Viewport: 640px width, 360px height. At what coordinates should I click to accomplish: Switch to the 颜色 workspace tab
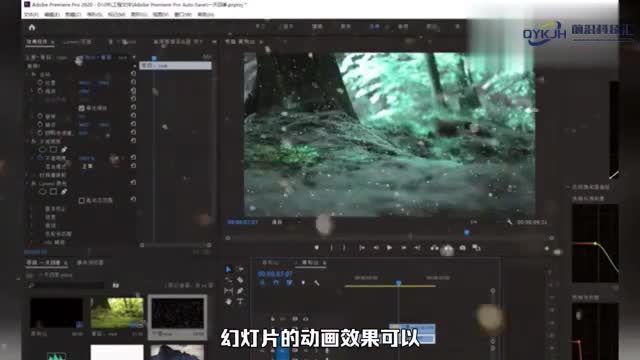click(346, 27)
